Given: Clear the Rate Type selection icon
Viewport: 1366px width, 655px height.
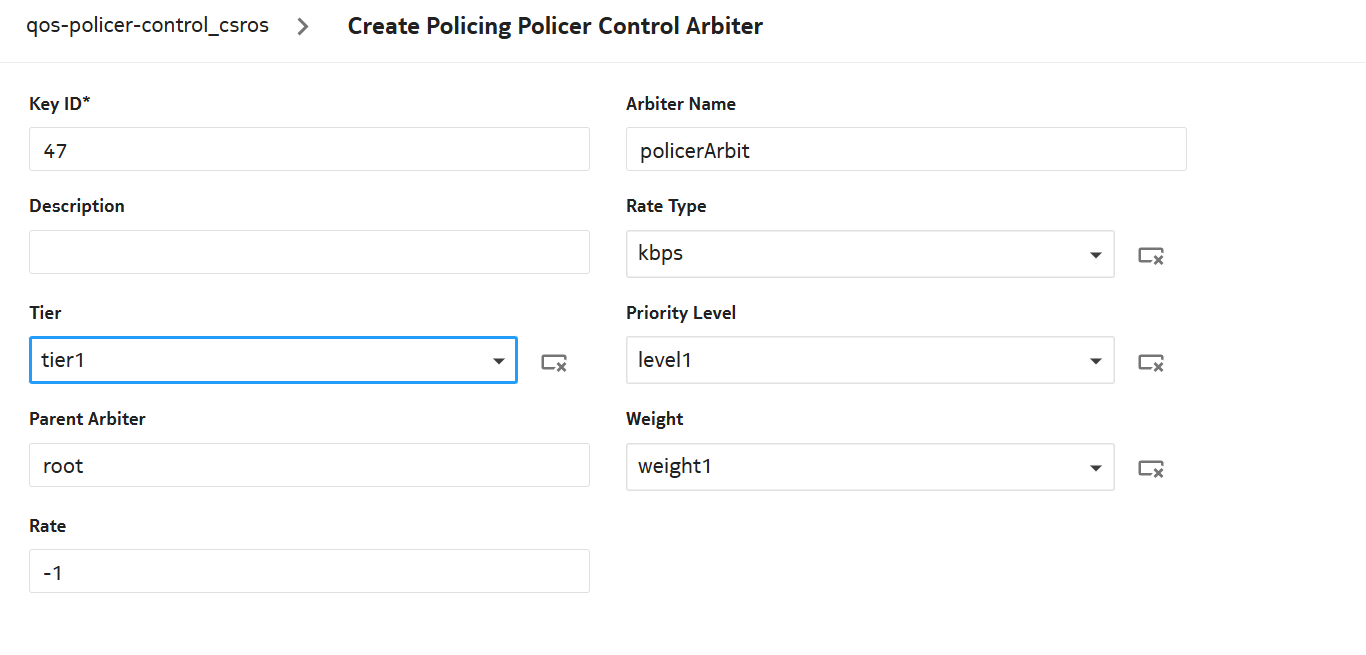Looking at the screenshot, I should (x=1151, y=256).
